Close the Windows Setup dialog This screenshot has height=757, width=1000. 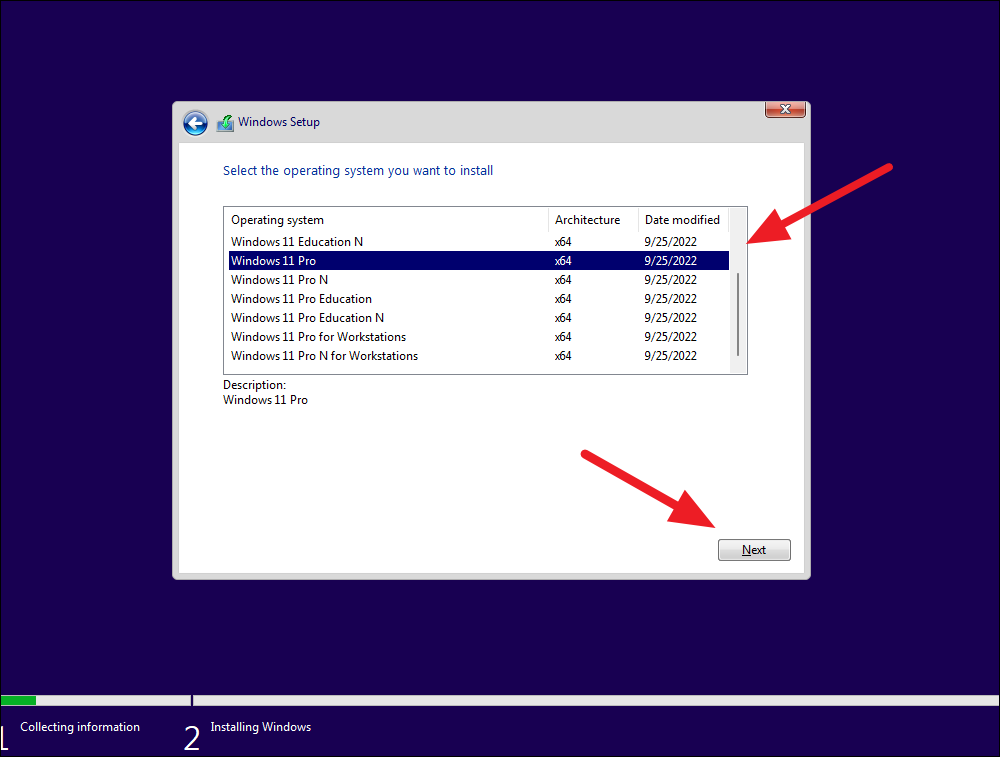coord(785,110)
